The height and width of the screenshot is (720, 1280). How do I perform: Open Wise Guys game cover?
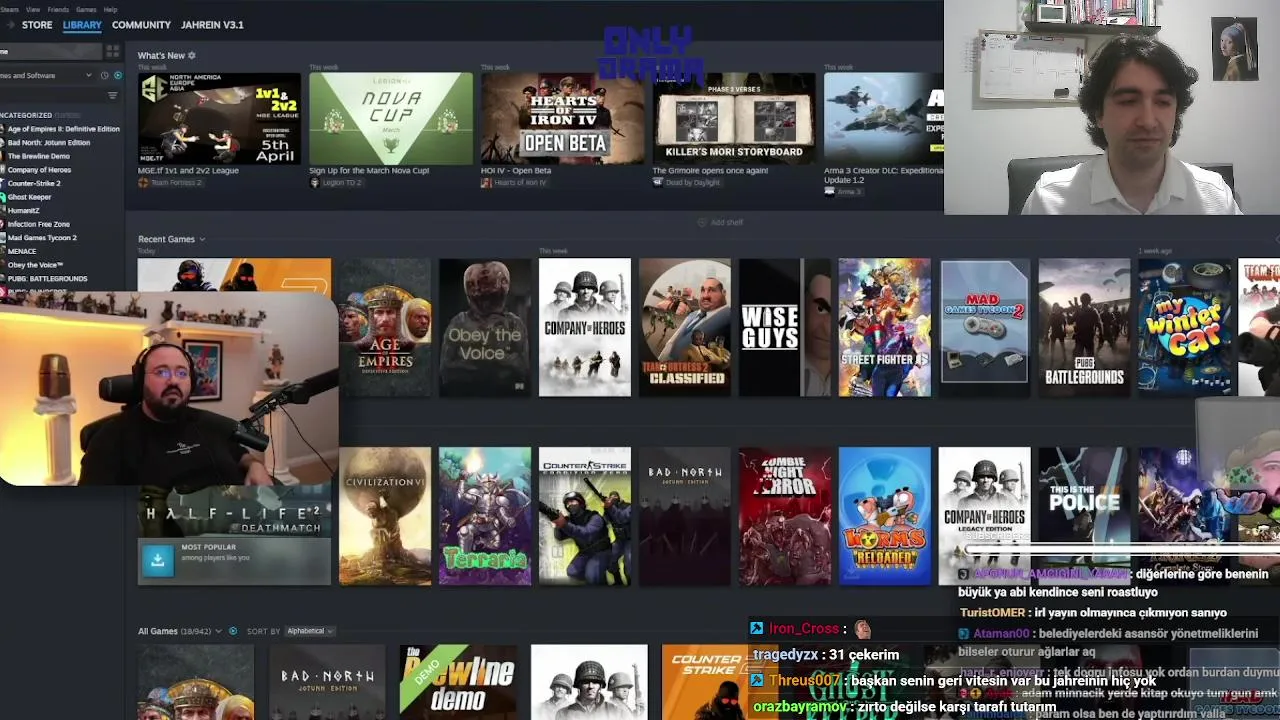pos(785,327)
